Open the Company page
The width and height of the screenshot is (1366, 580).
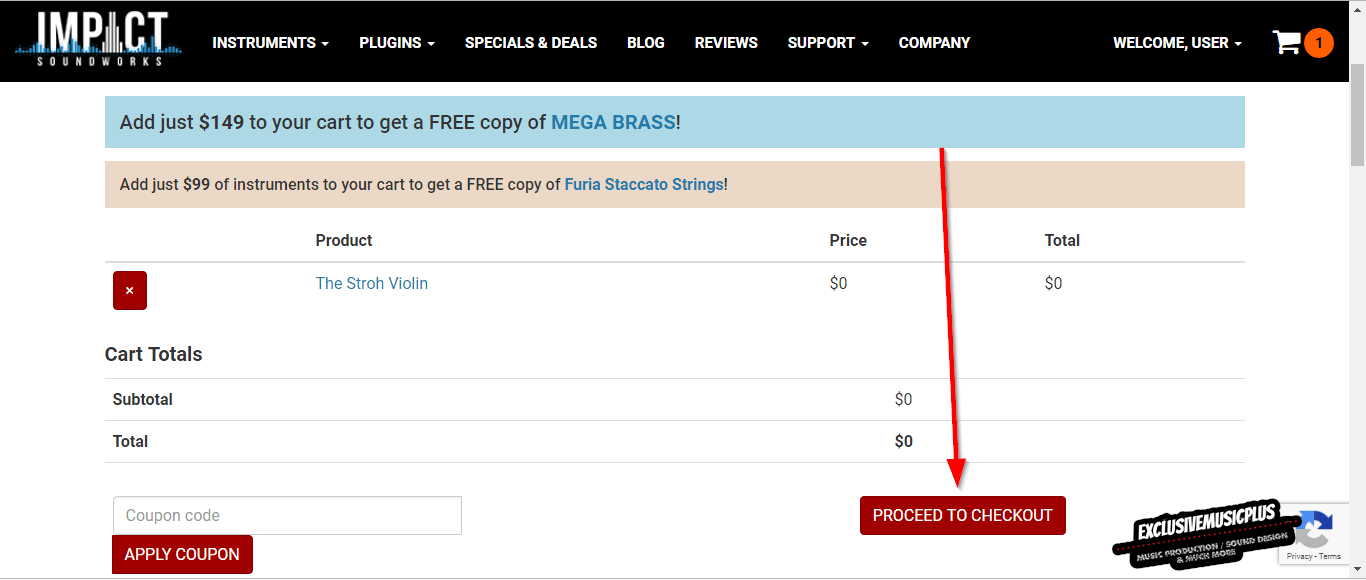point(934,43)
